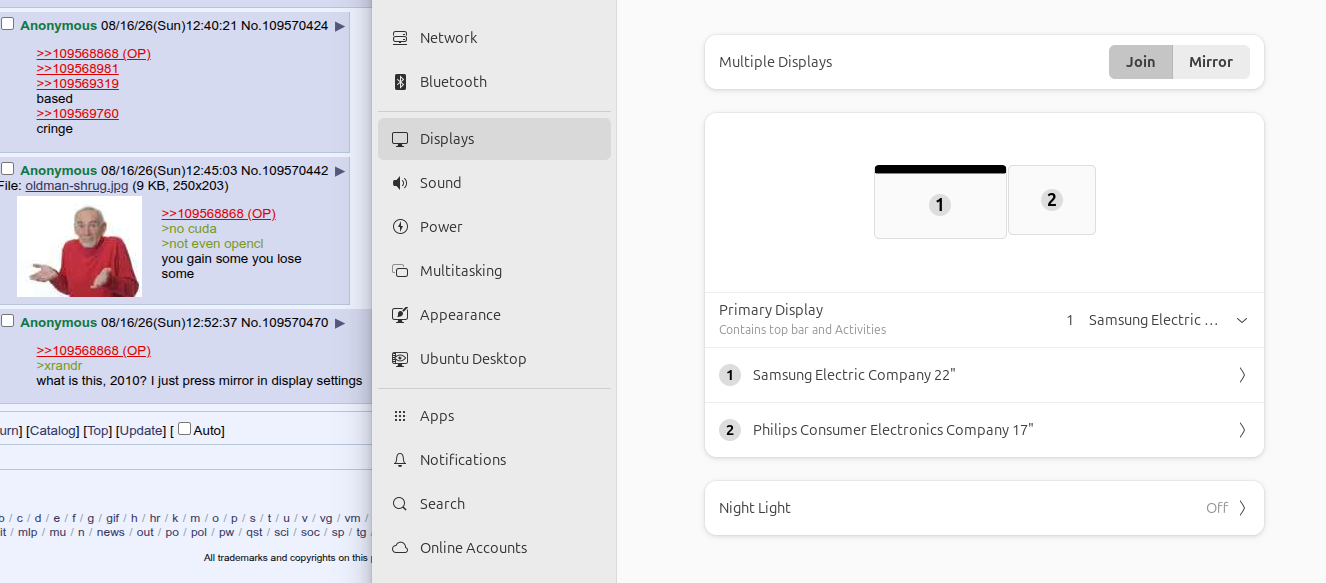Open the Night Light settings row

pyautogui.click(x=984, y=508)
